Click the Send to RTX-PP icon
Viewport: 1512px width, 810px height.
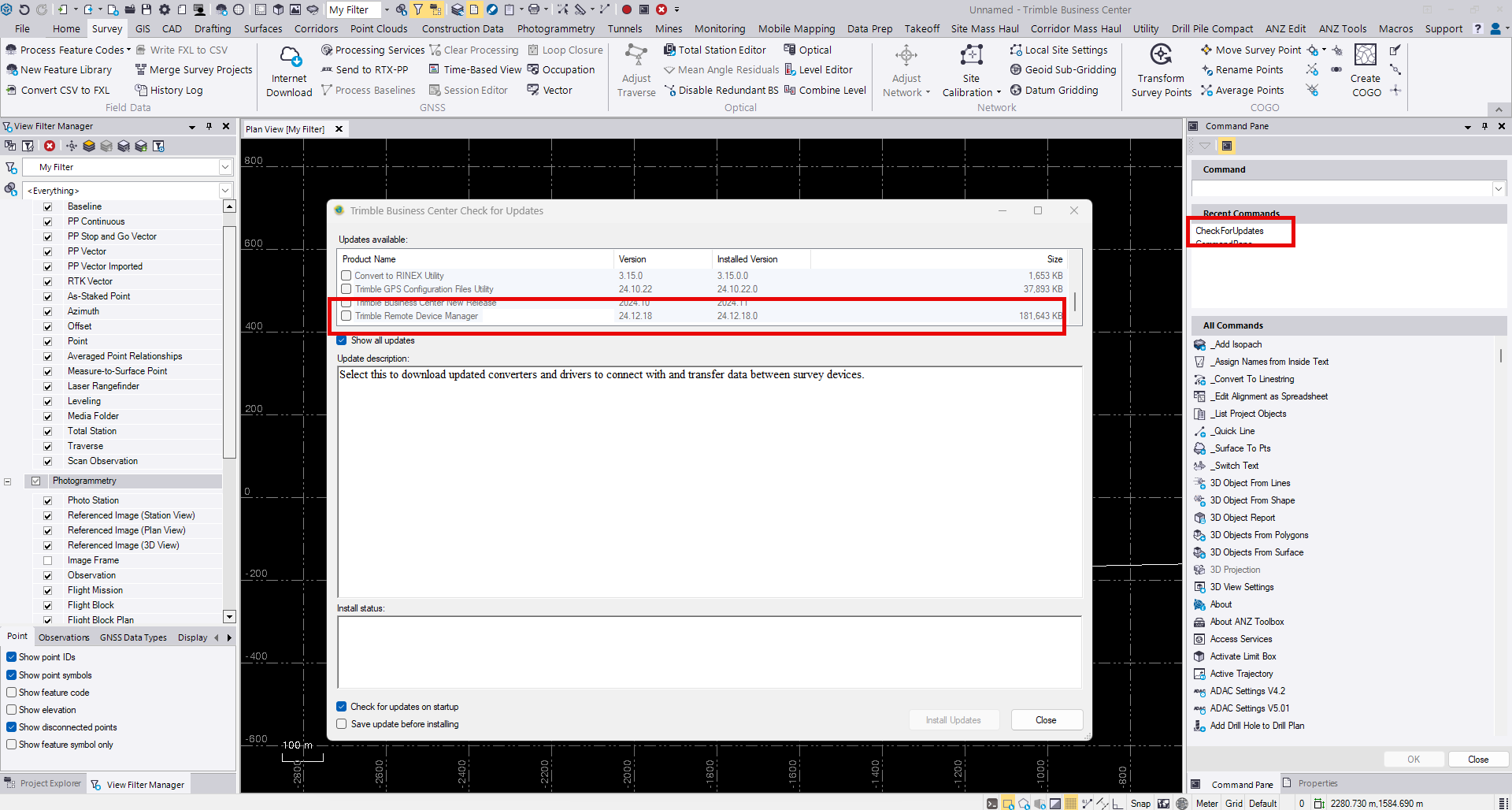pos(327,69)
